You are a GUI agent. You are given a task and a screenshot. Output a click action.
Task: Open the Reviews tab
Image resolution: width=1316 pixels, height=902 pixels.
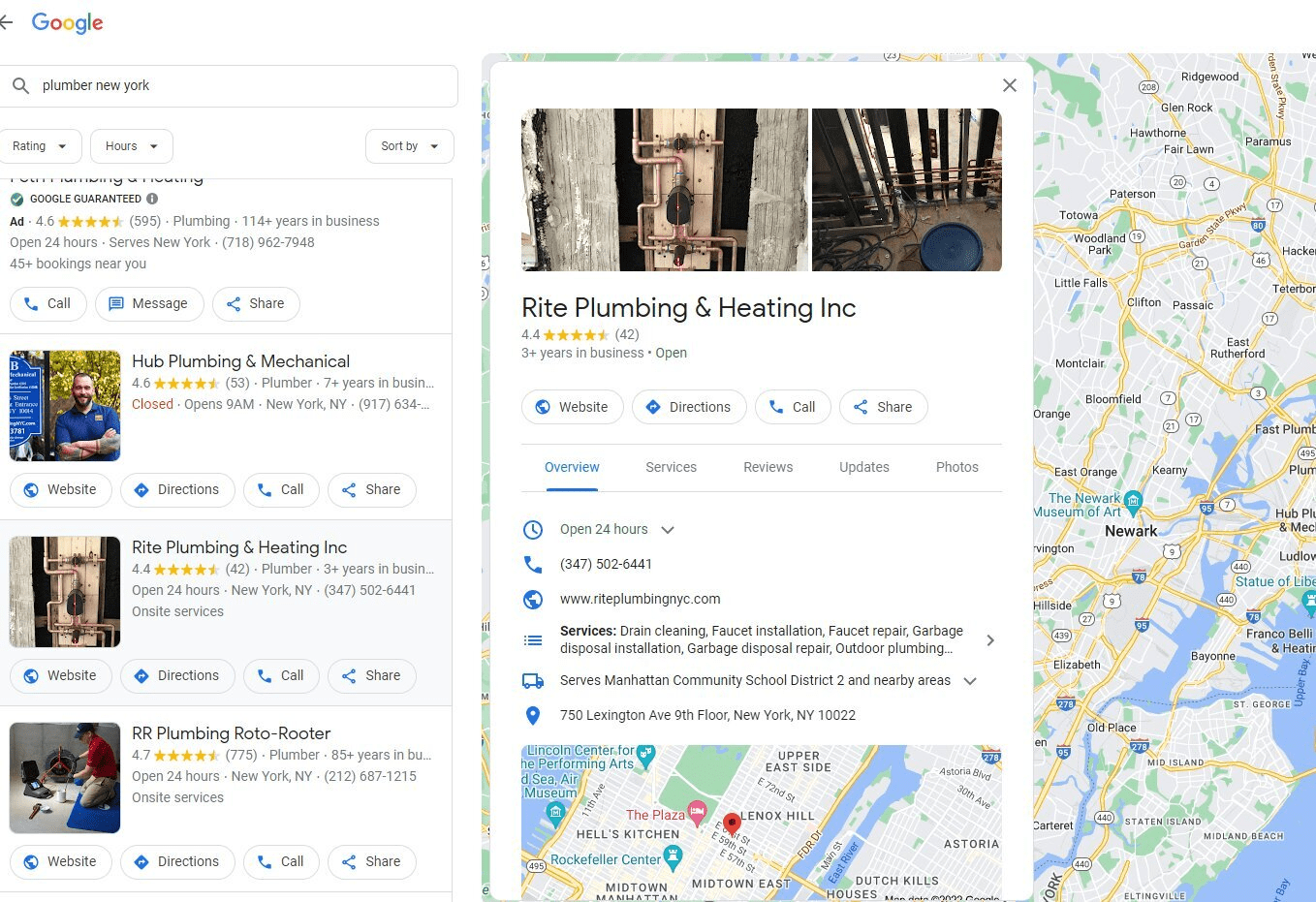point(768,467)
